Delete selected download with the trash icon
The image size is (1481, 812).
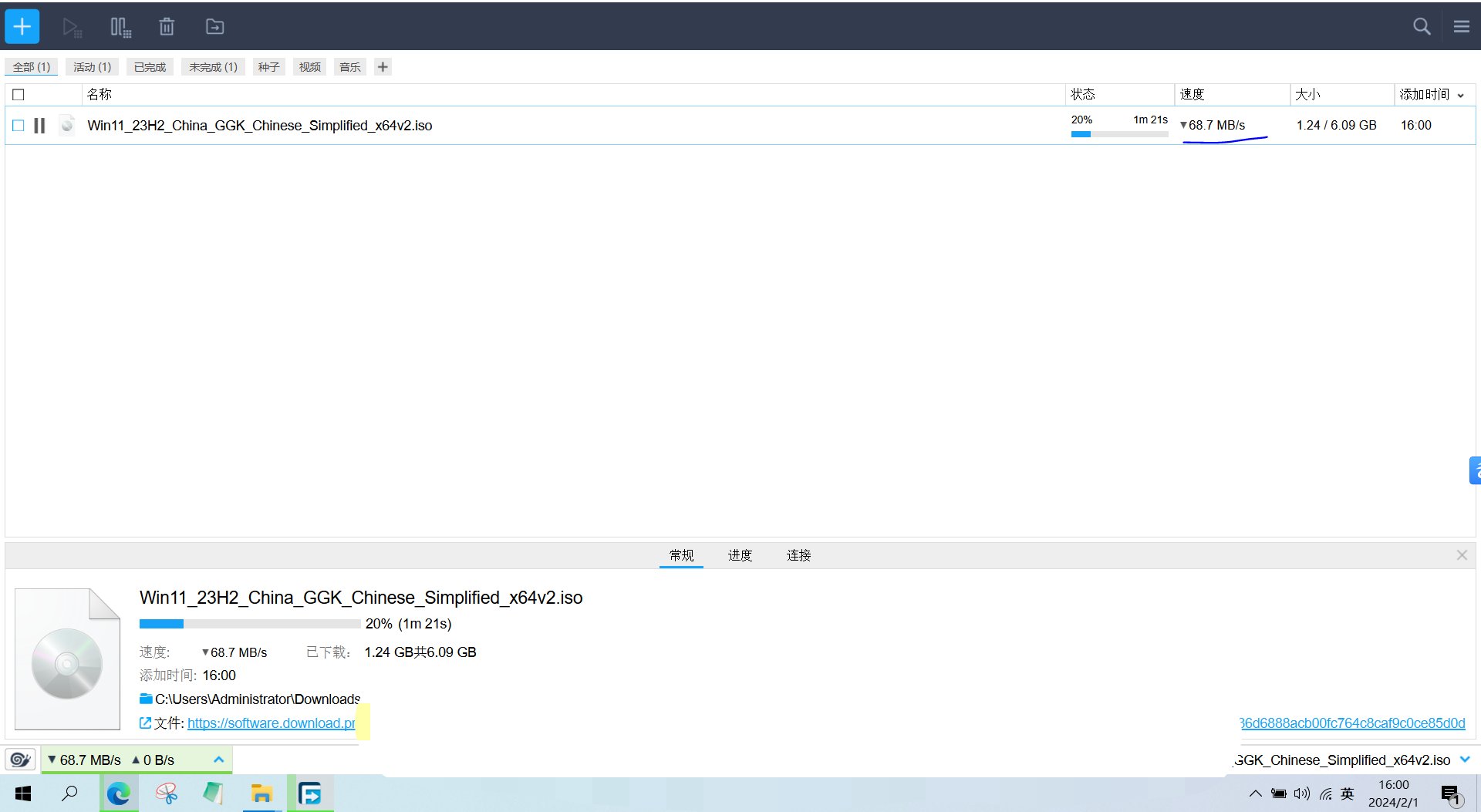click(167, 27)
